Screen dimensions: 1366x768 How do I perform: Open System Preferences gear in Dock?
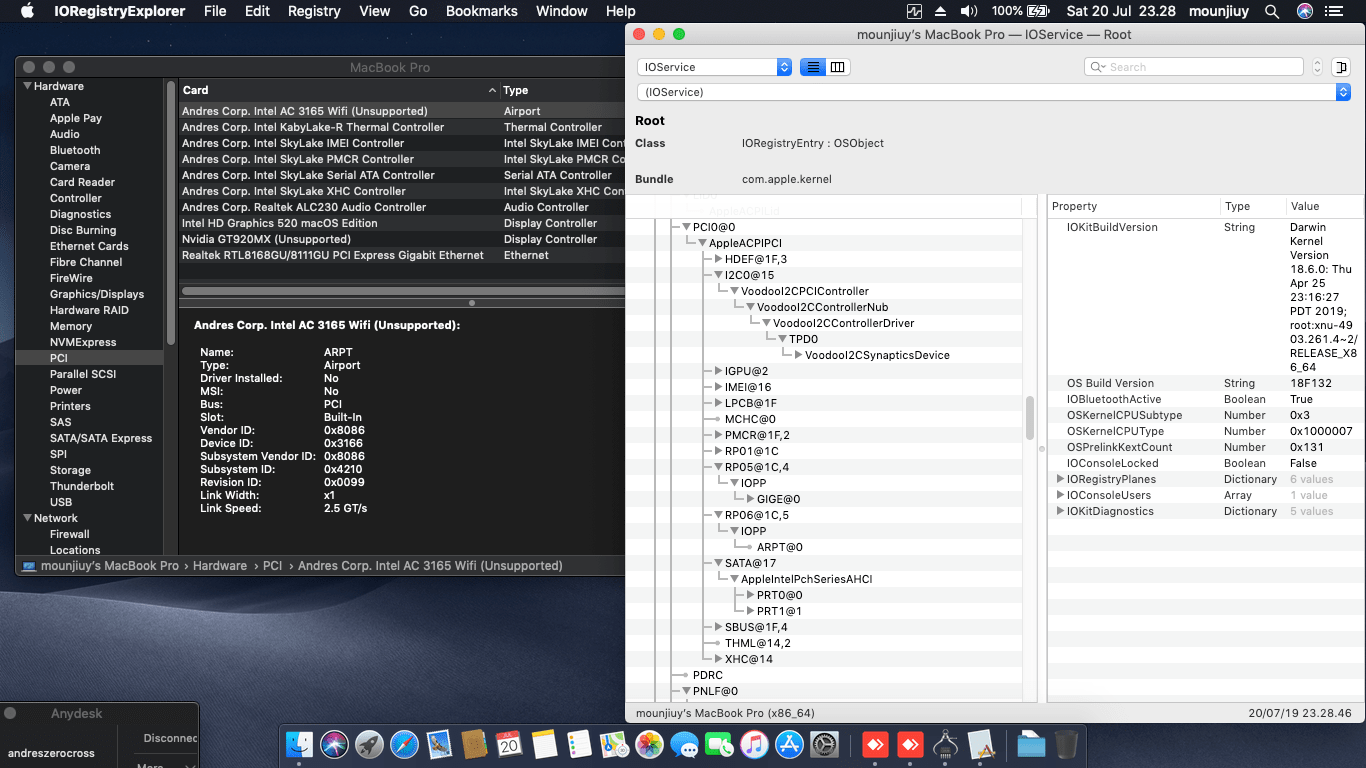824,744
